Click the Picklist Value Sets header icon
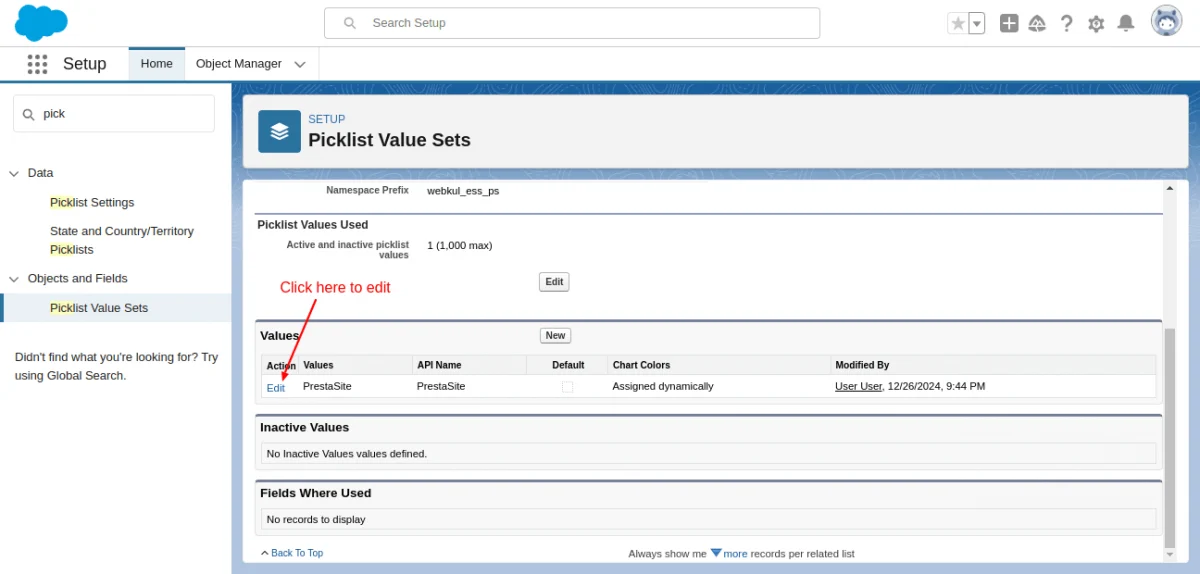This screenshot has width=1200, height=574. [x=279, y=131]
